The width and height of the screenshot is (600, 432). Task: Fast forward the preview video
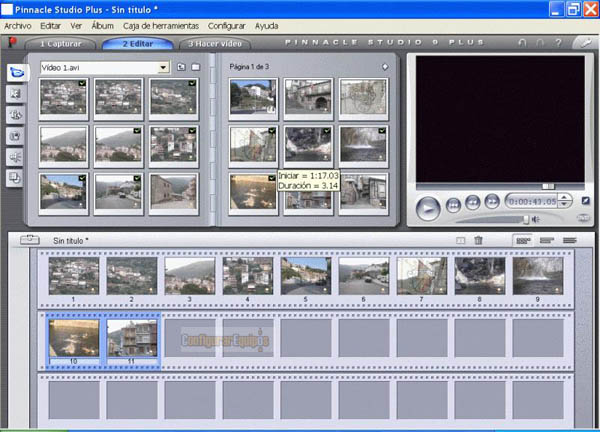point(492,201)
